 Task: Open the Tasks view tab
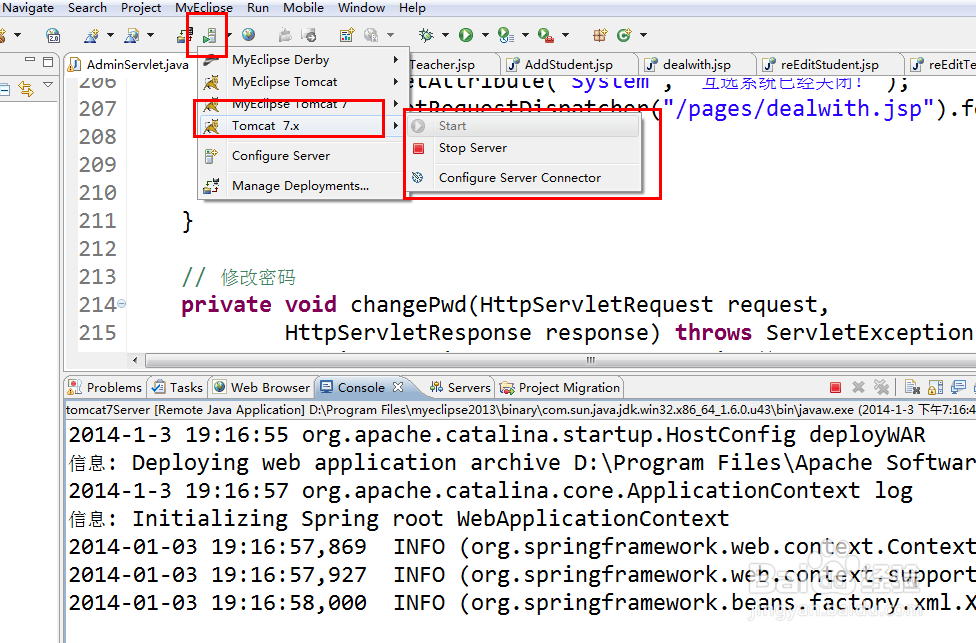coord(178,388)
